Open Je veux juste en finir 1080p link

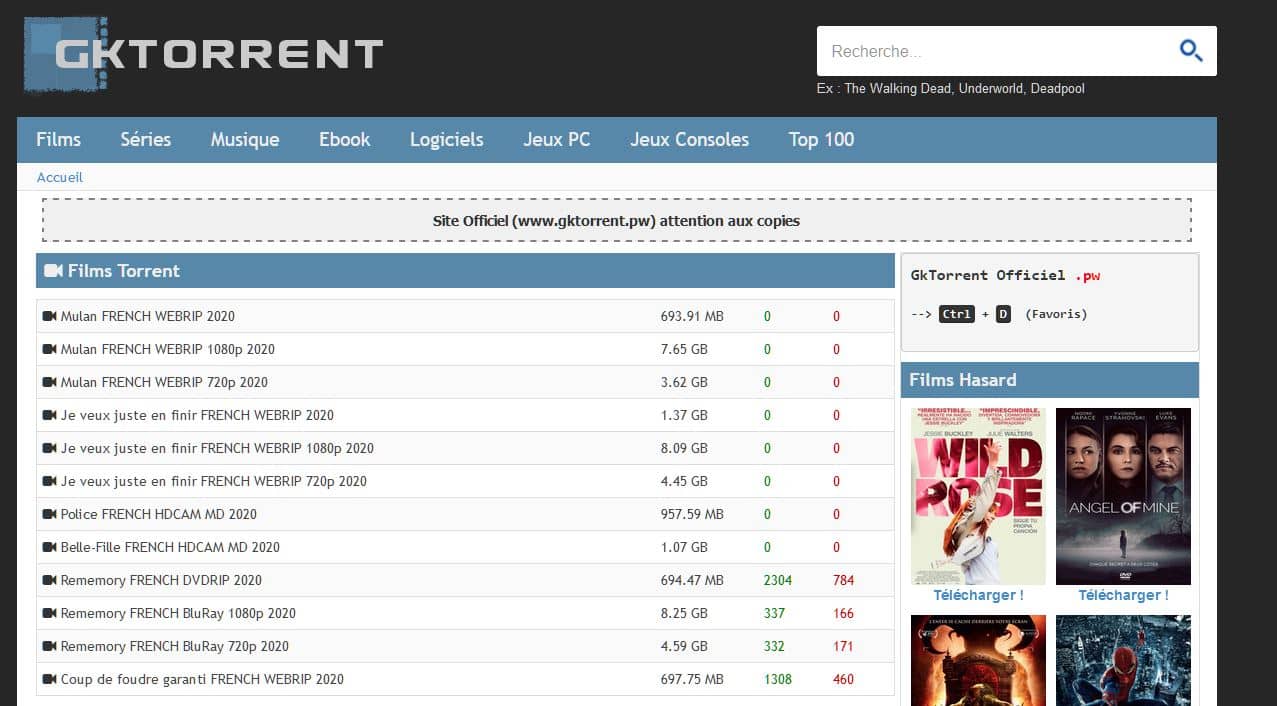pos(216,448)
